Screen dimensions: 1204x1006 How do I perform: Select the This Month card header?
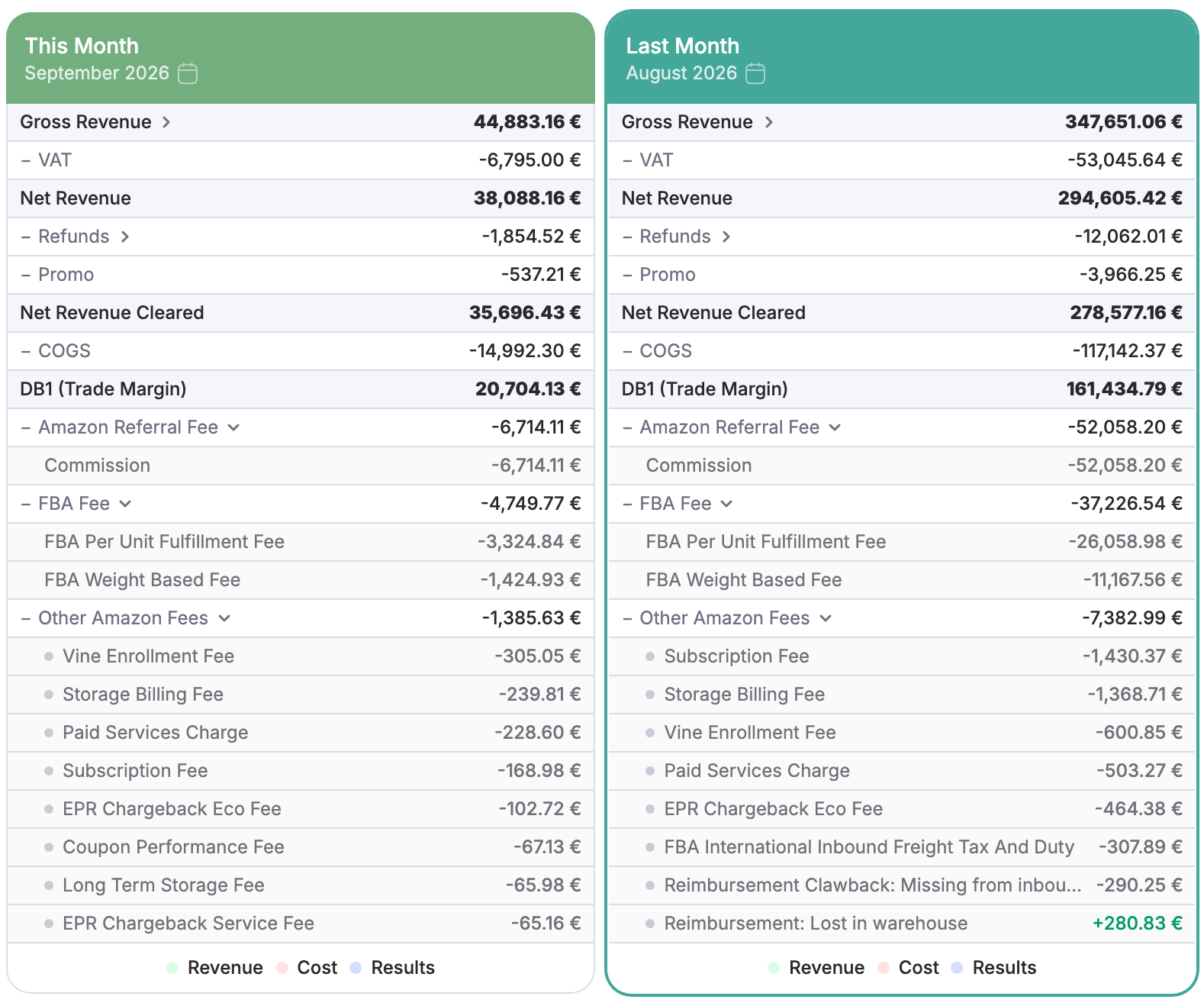tap(301, 58)
